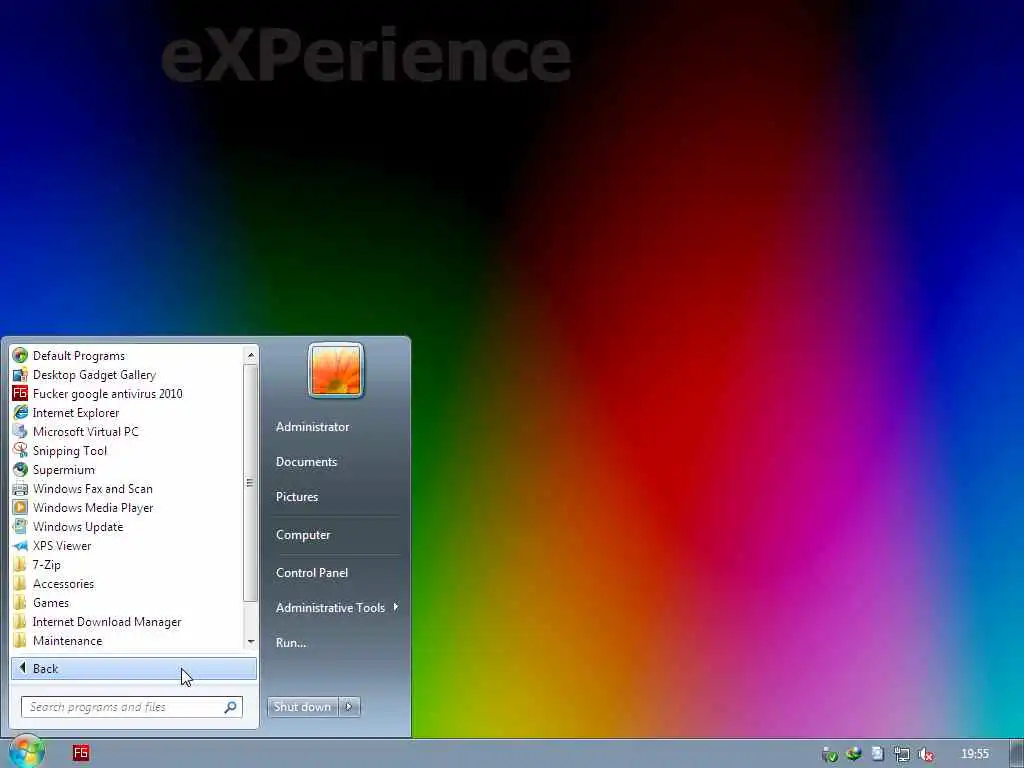
Task: Launch XPS Viewer
Action: (127, 545)
